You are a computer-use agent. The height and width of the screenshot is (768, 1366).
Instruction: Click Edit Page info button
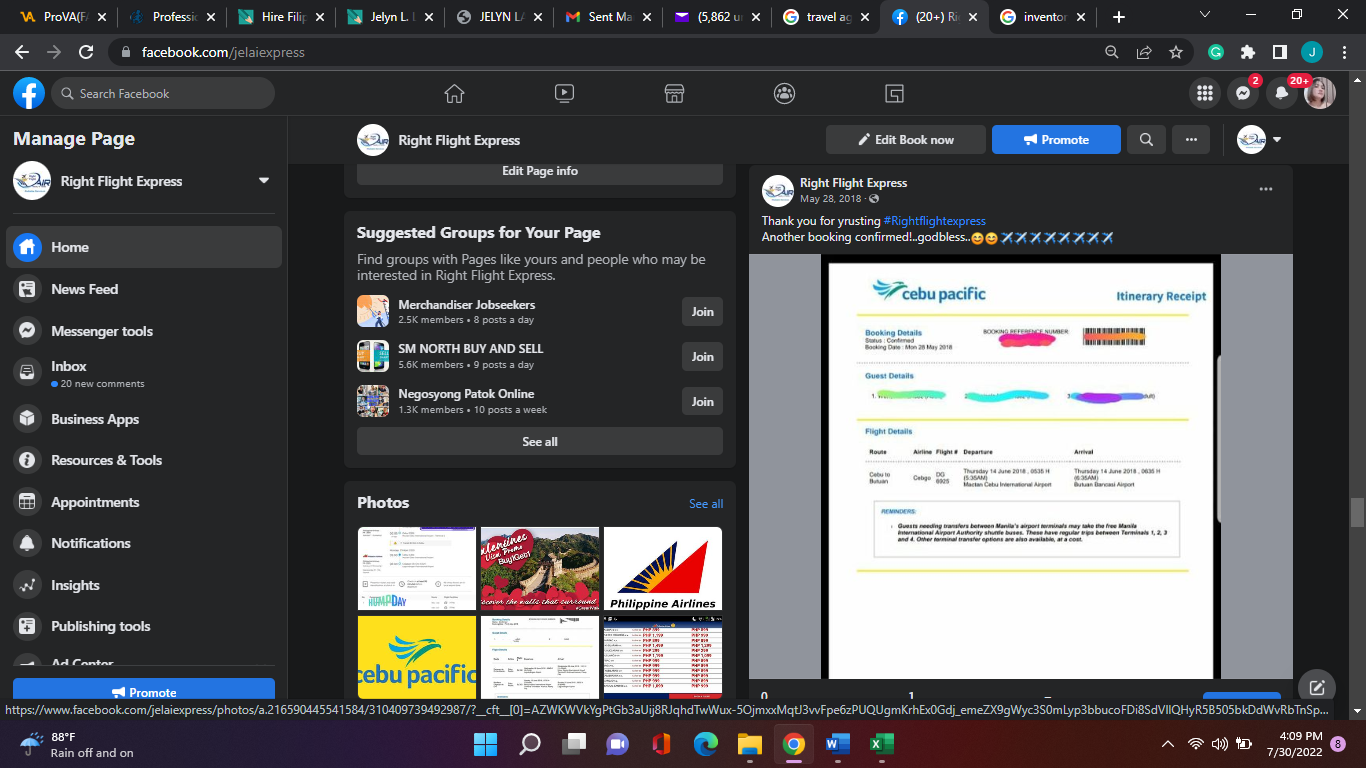pyautogui.click(x=540, y=171)
